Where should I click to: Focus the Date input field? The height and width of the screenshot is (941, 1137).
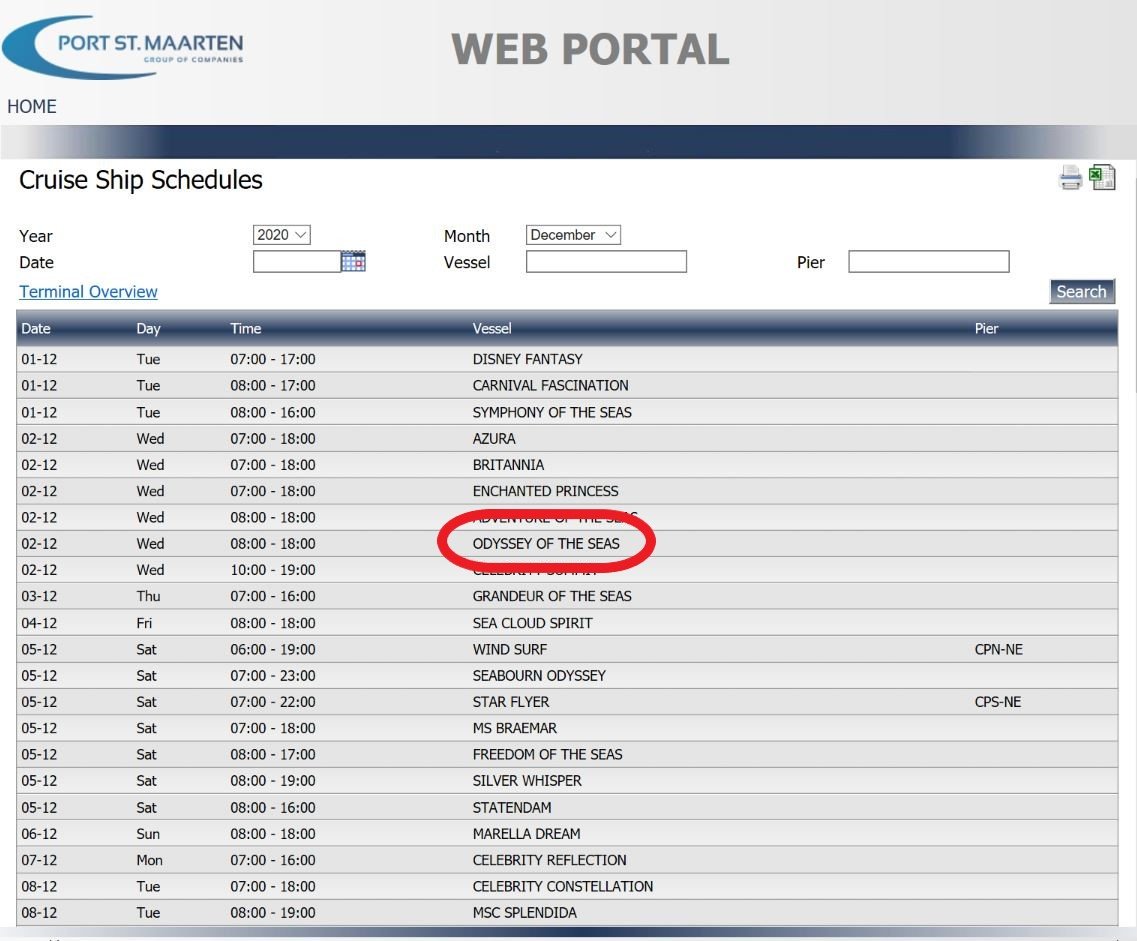(x=297, y=262)
